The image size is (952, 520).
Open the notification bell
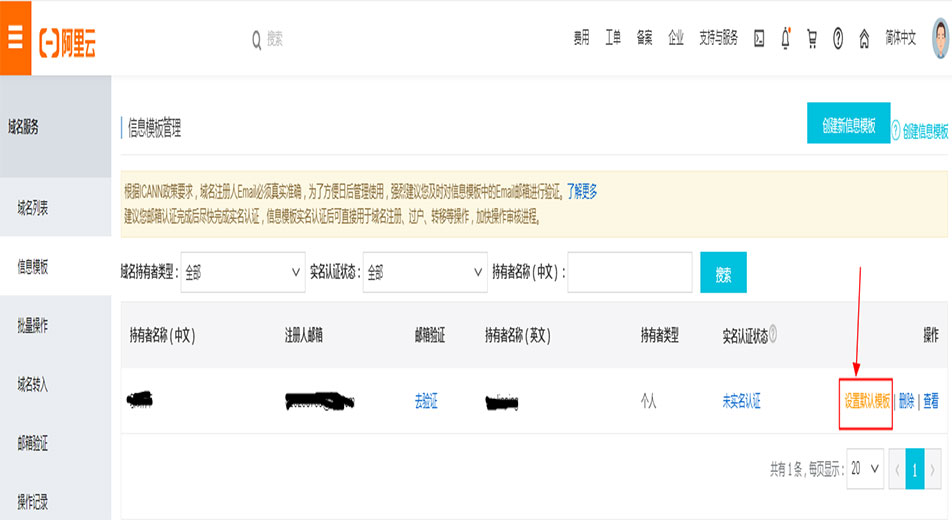[x=786, y=39]
